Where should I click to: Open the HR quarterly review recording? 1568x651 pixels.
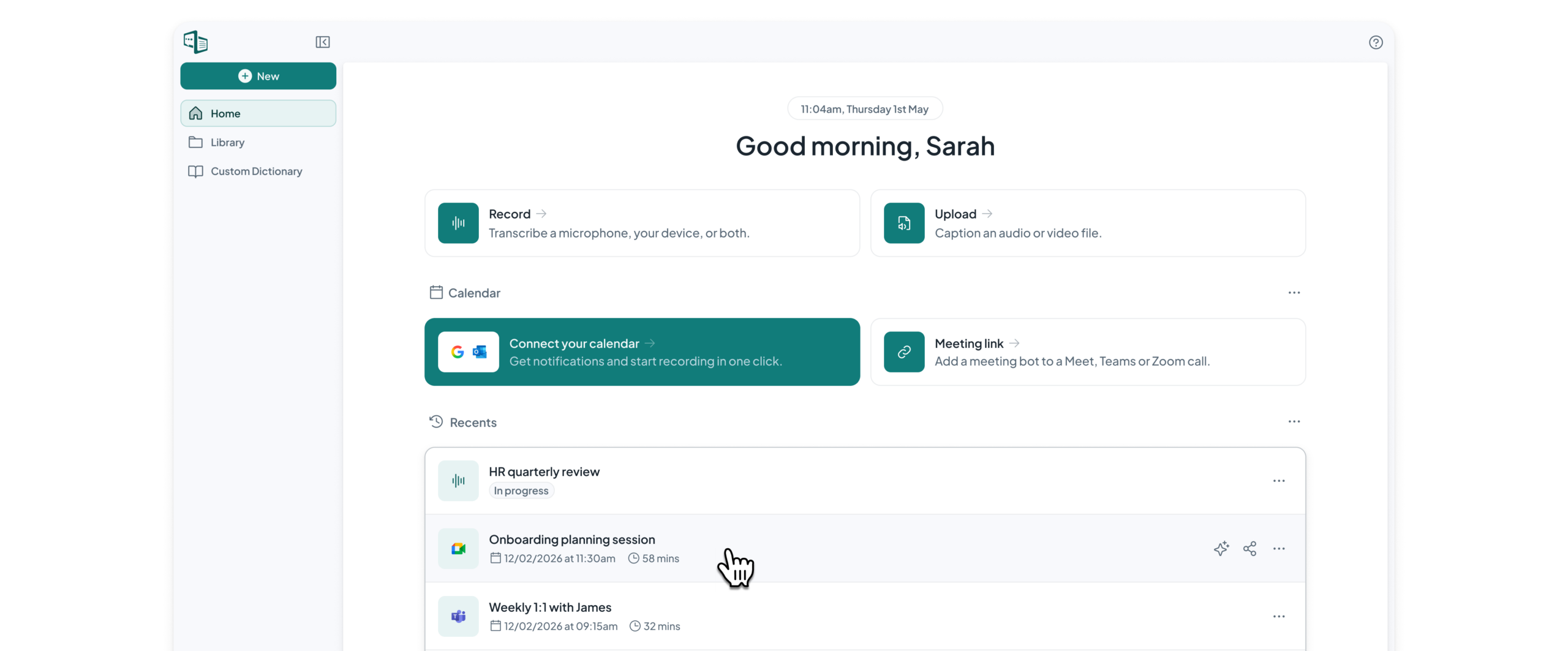[544, 472]
